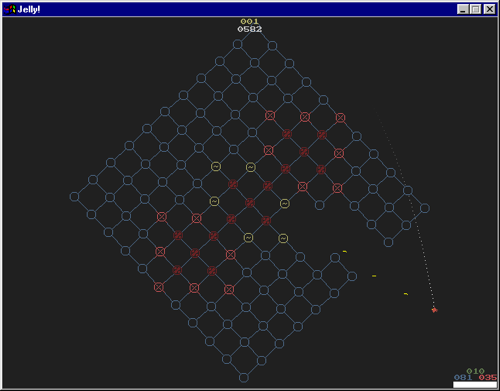The width and height of the screenshot is (500, 391).
Task: Click the Jelly! title bar app icon
Action: [9, 9]
